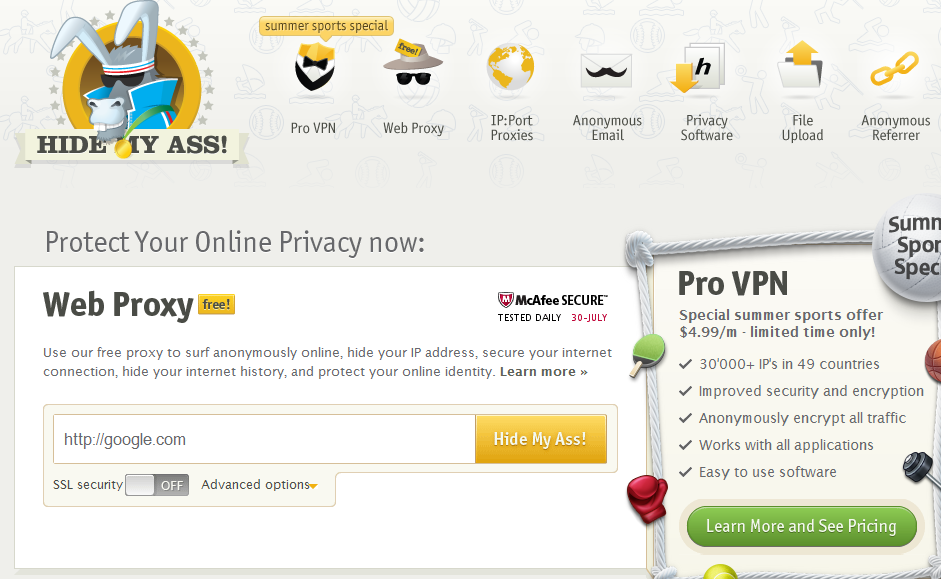Click the Advanced options yellow arrow
Viewport: 941px width, 584px height.
tap(314, 486)
